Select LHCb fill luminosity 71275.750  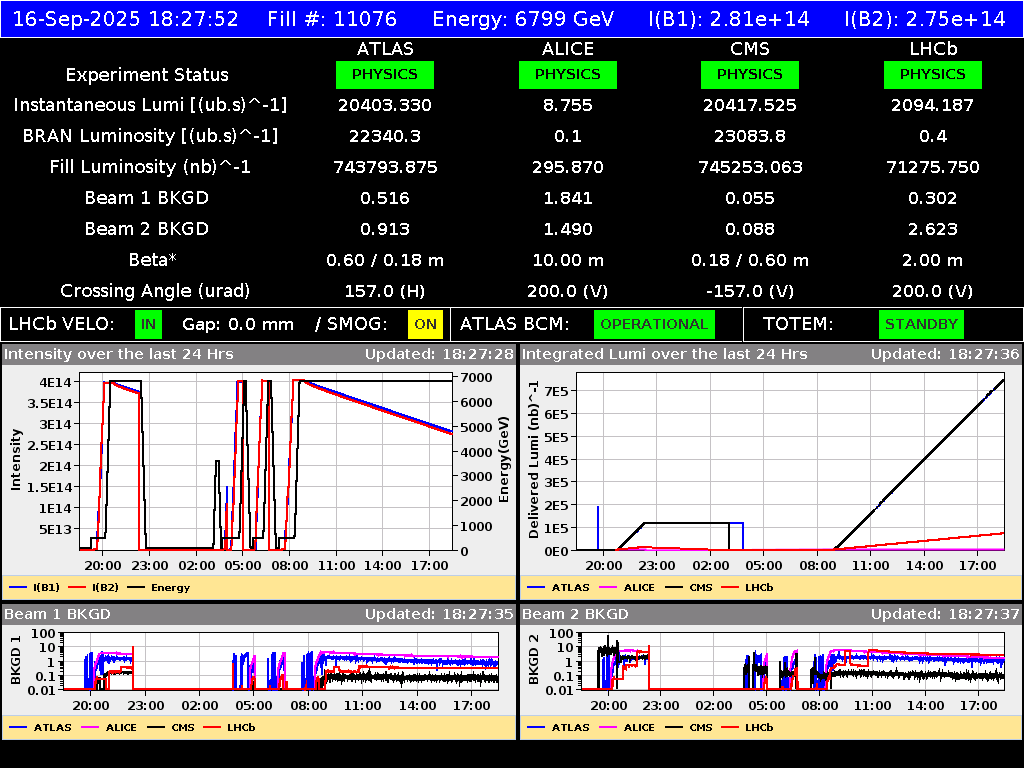click(933, 167)
